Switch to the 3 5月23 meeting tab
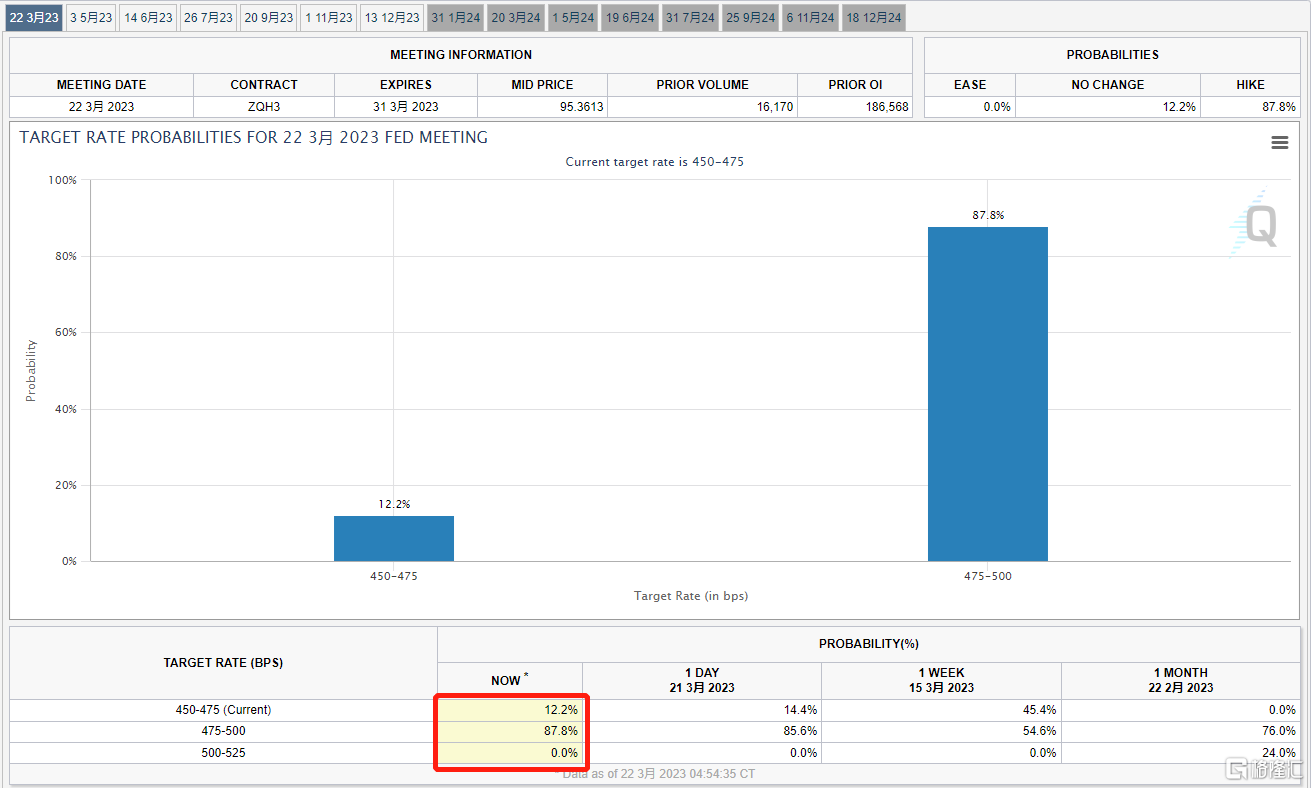 point(91,18)
